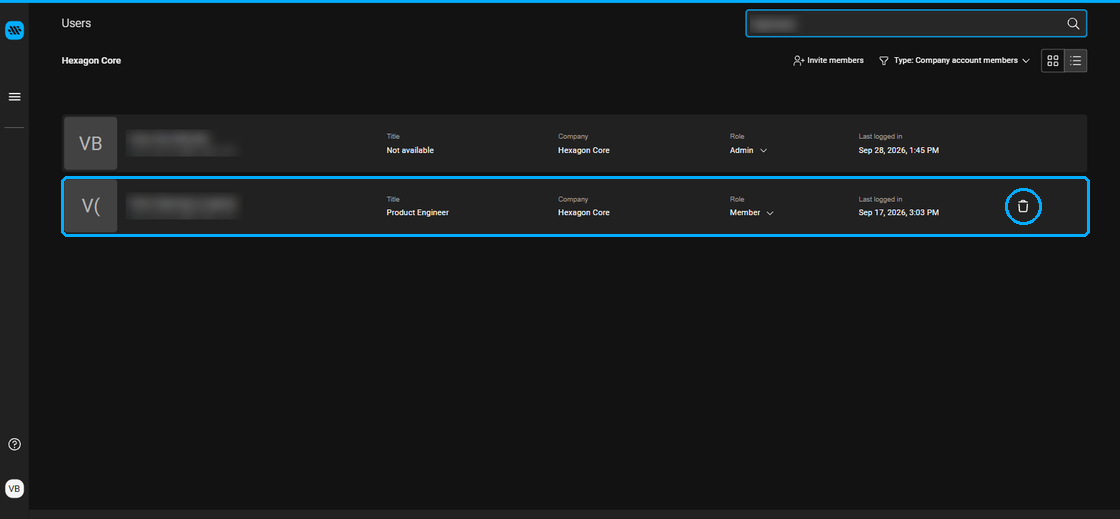This screenshot has height=519, width=1120.
Task: Open the VB profile avatar in sidebar
Action: click(14, 488)
